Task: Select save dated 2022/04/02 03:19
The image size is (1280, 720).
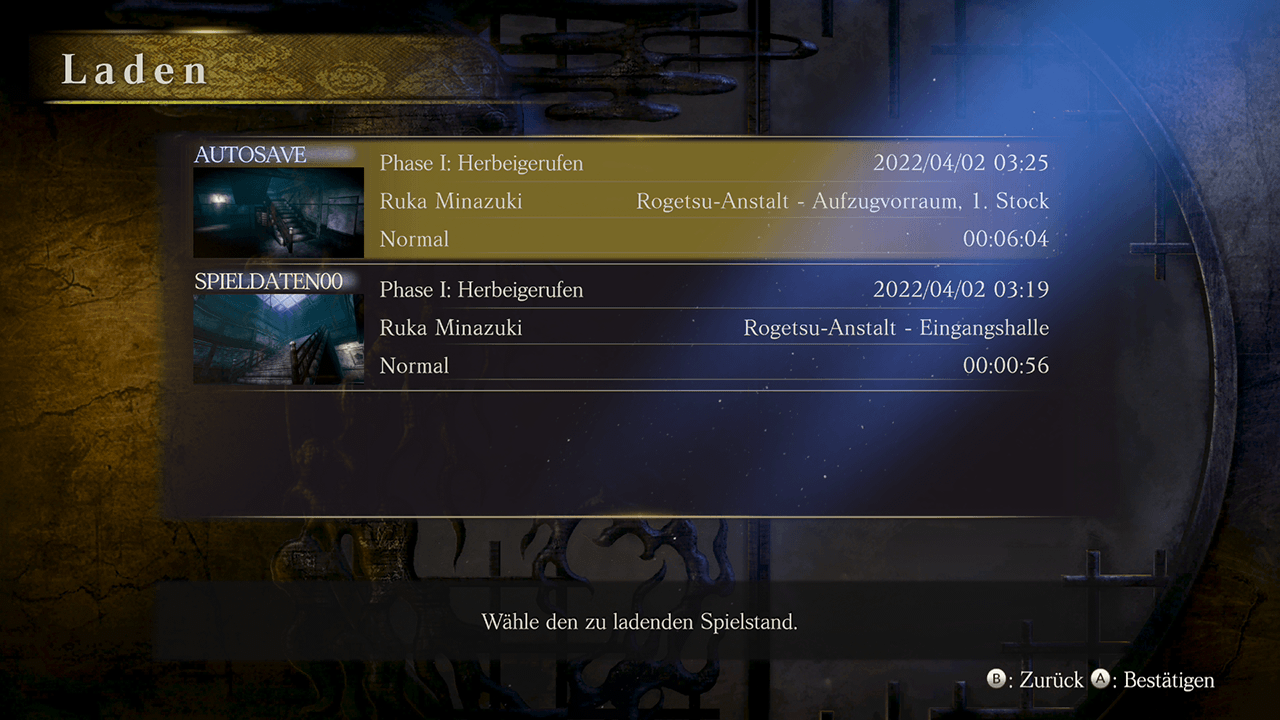Action: click(961, 290)
